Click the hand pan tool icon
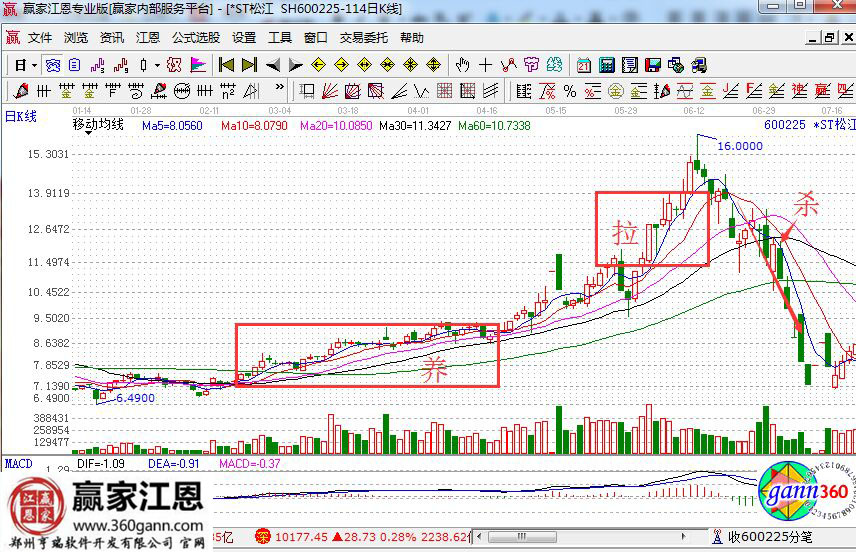This screenshot has width=856, height=552. tap(462, 65)
